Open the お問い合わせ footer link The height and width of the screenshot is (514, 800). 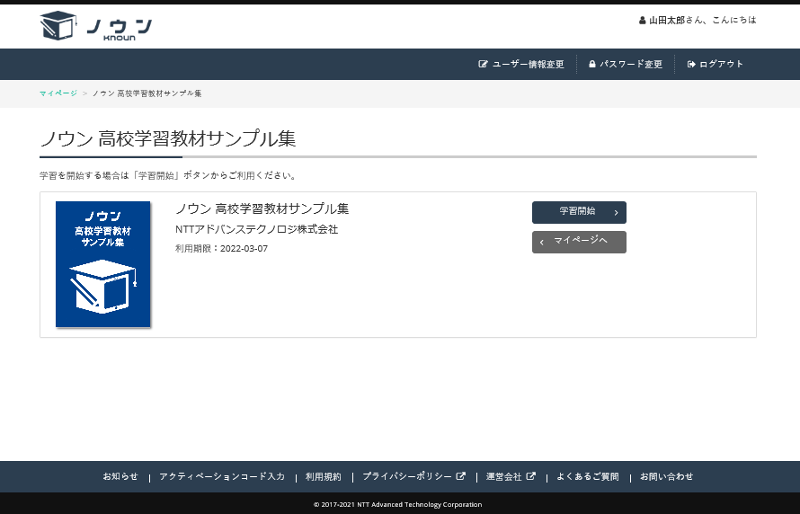tap(666, 476)
